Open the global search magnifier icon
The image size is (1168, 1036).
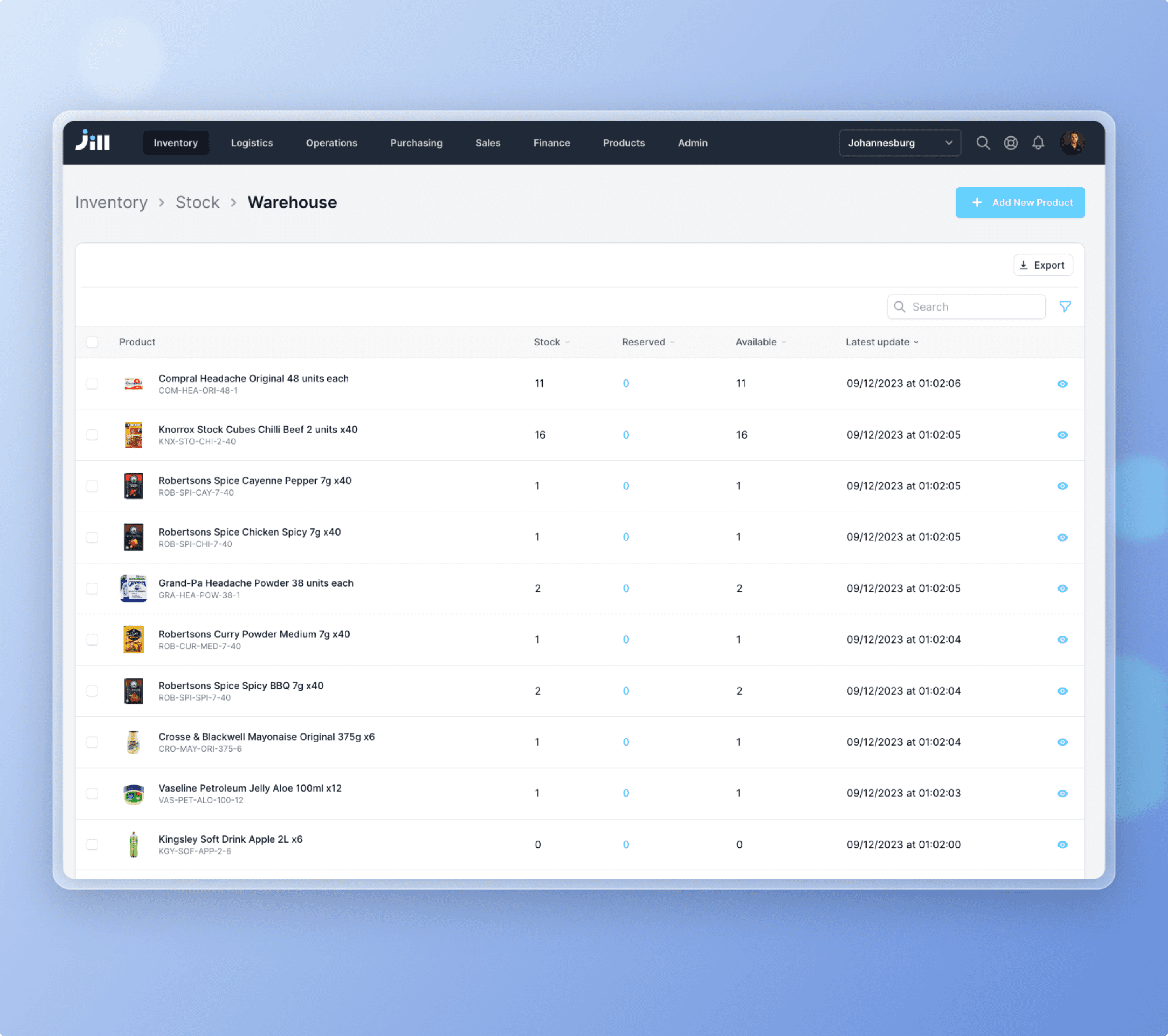982,143
